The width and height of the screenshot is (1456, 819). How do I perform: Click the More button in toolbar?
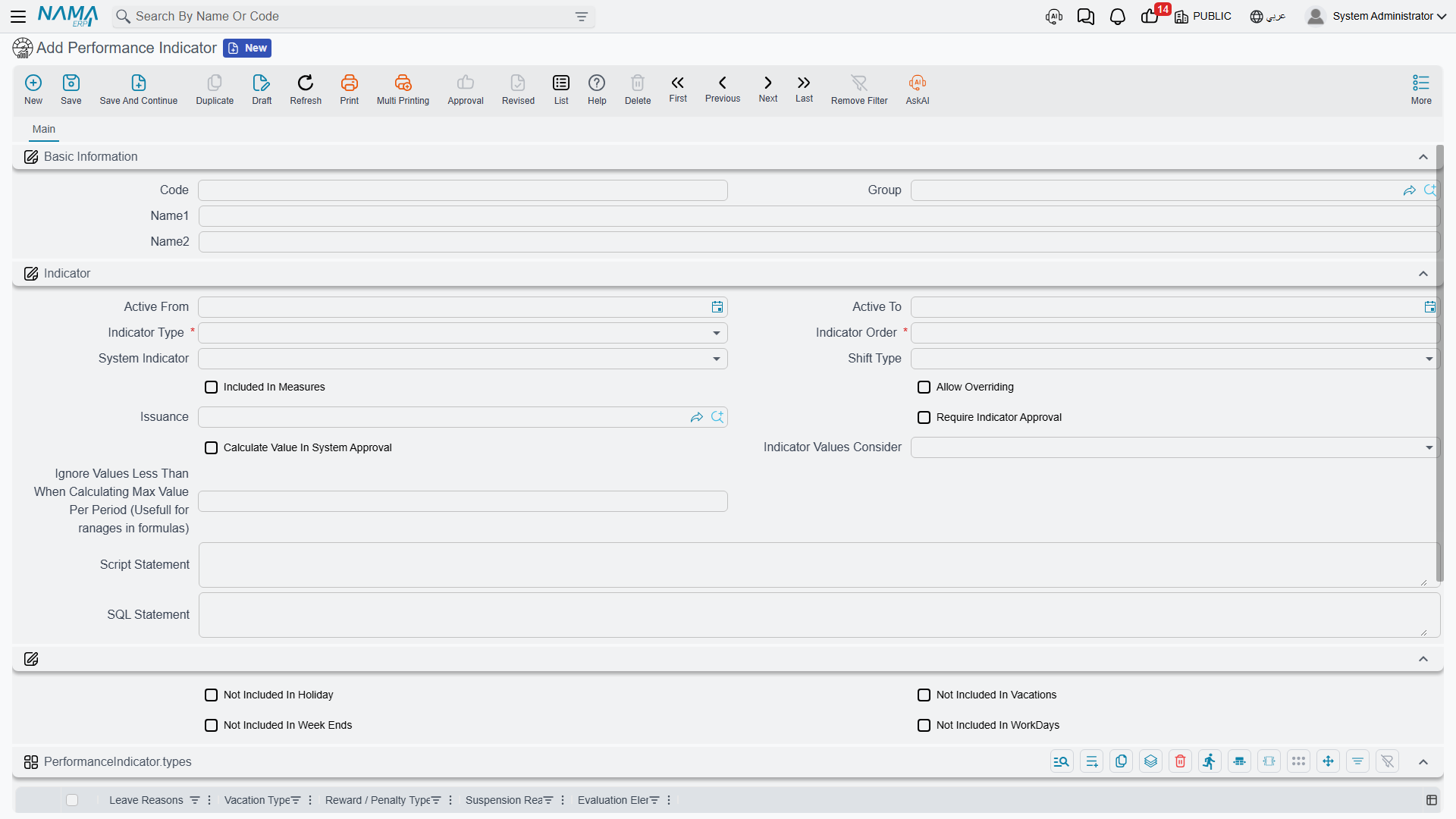tap(1421, 89)
